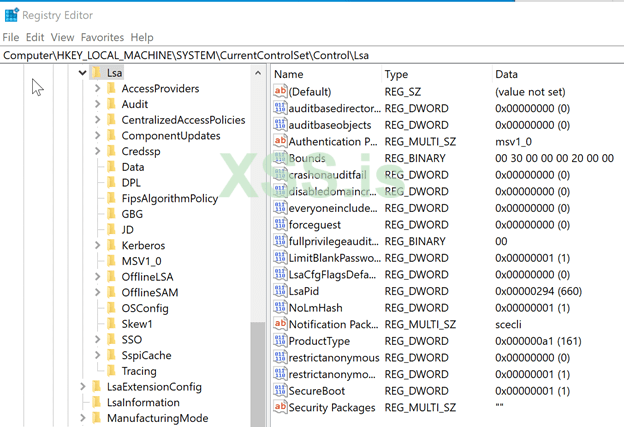Open the Edit menu
The height and width of the screenshot is (427, 624).
tap(35, 37)
